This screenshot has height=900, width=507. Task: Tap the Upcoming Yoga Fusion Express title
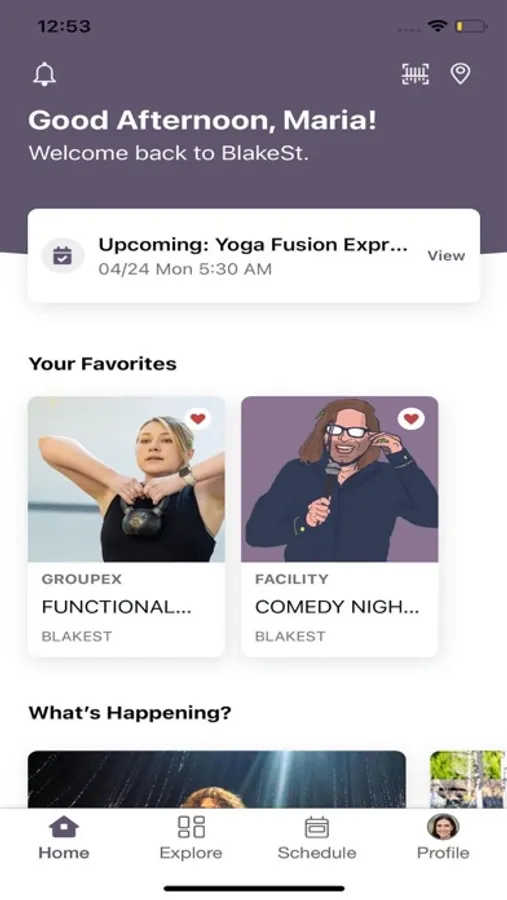pos(253,245)
